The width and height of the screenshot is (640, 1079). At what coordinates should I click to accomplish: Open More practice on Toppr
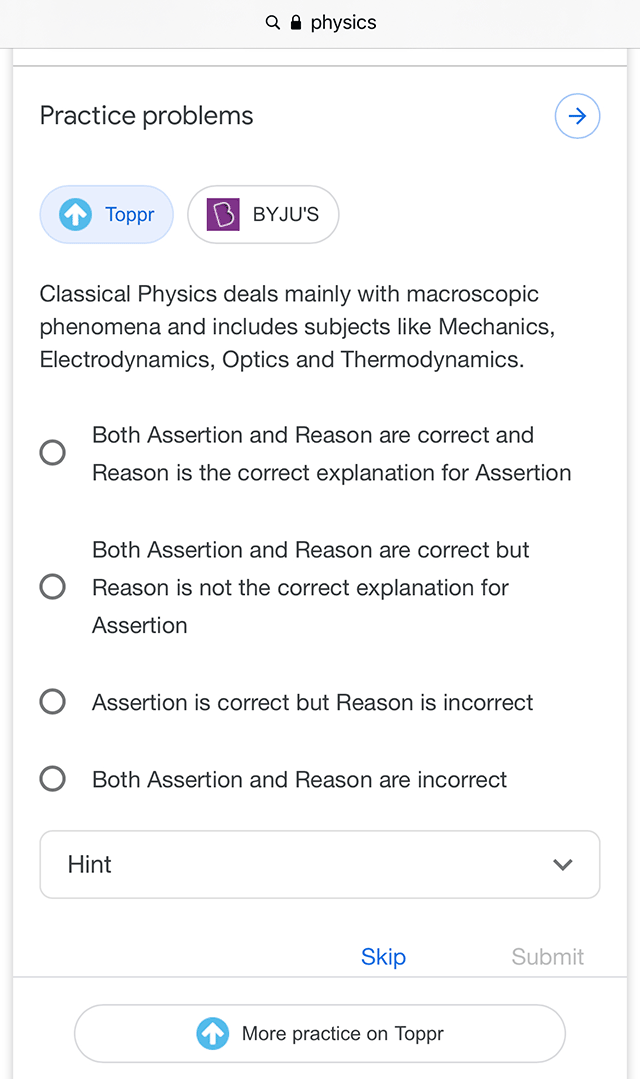[319, 1033]
